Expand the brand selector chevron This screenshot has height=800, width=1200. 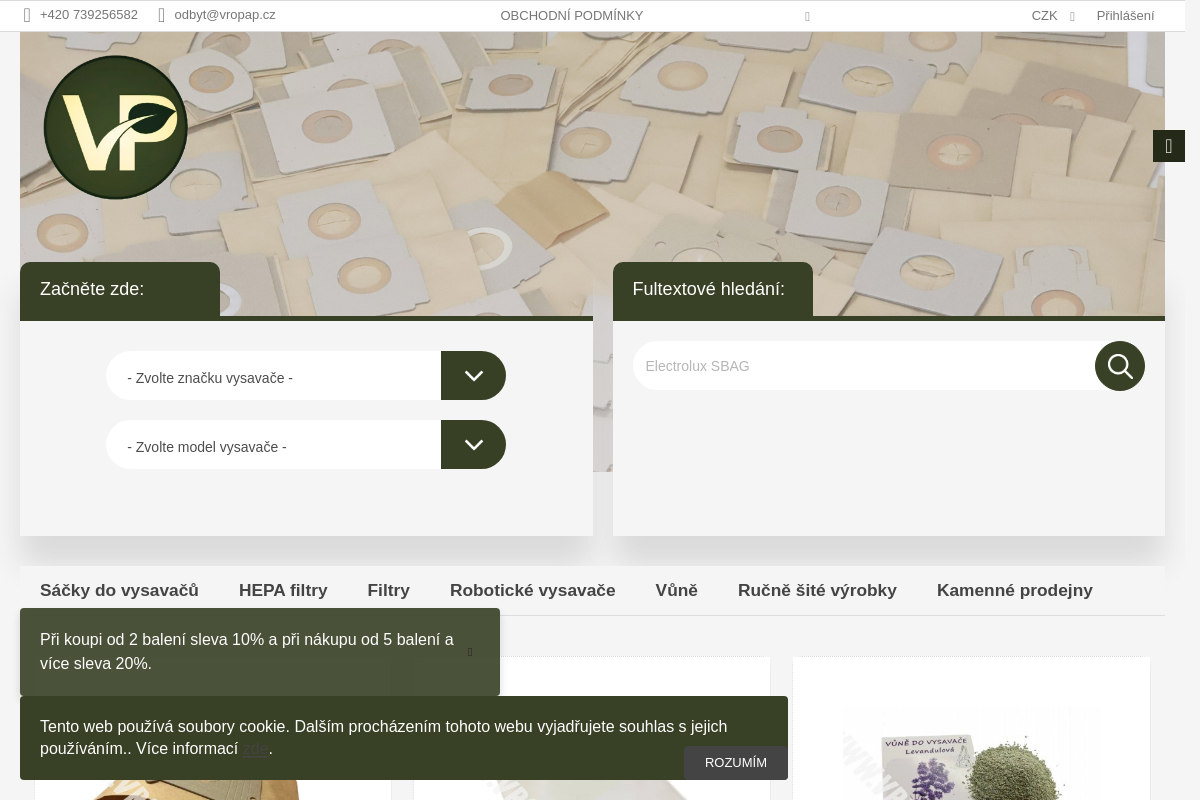(x=474, y=376)
